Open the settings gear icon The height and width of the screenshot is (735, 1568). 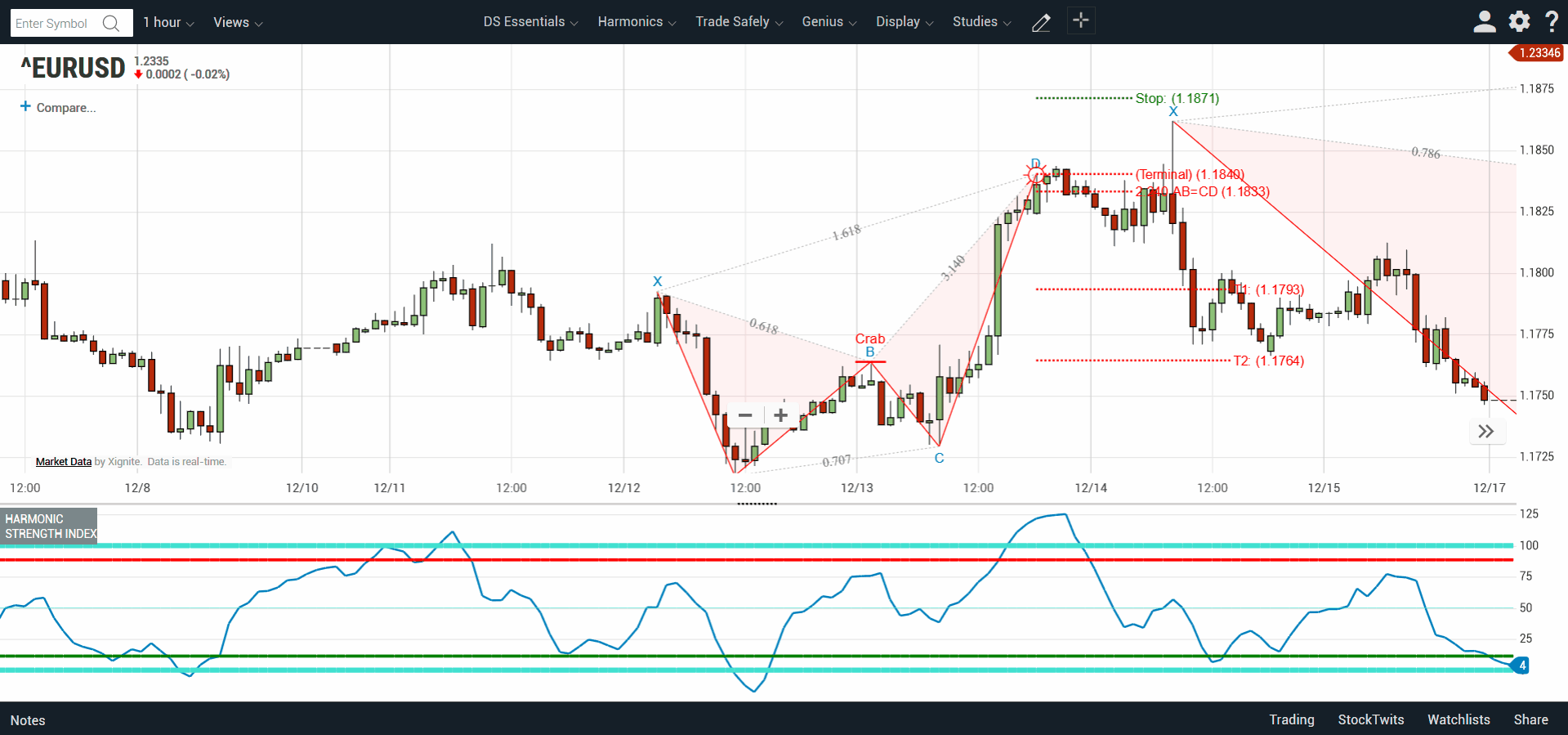tap(1519, 21)
